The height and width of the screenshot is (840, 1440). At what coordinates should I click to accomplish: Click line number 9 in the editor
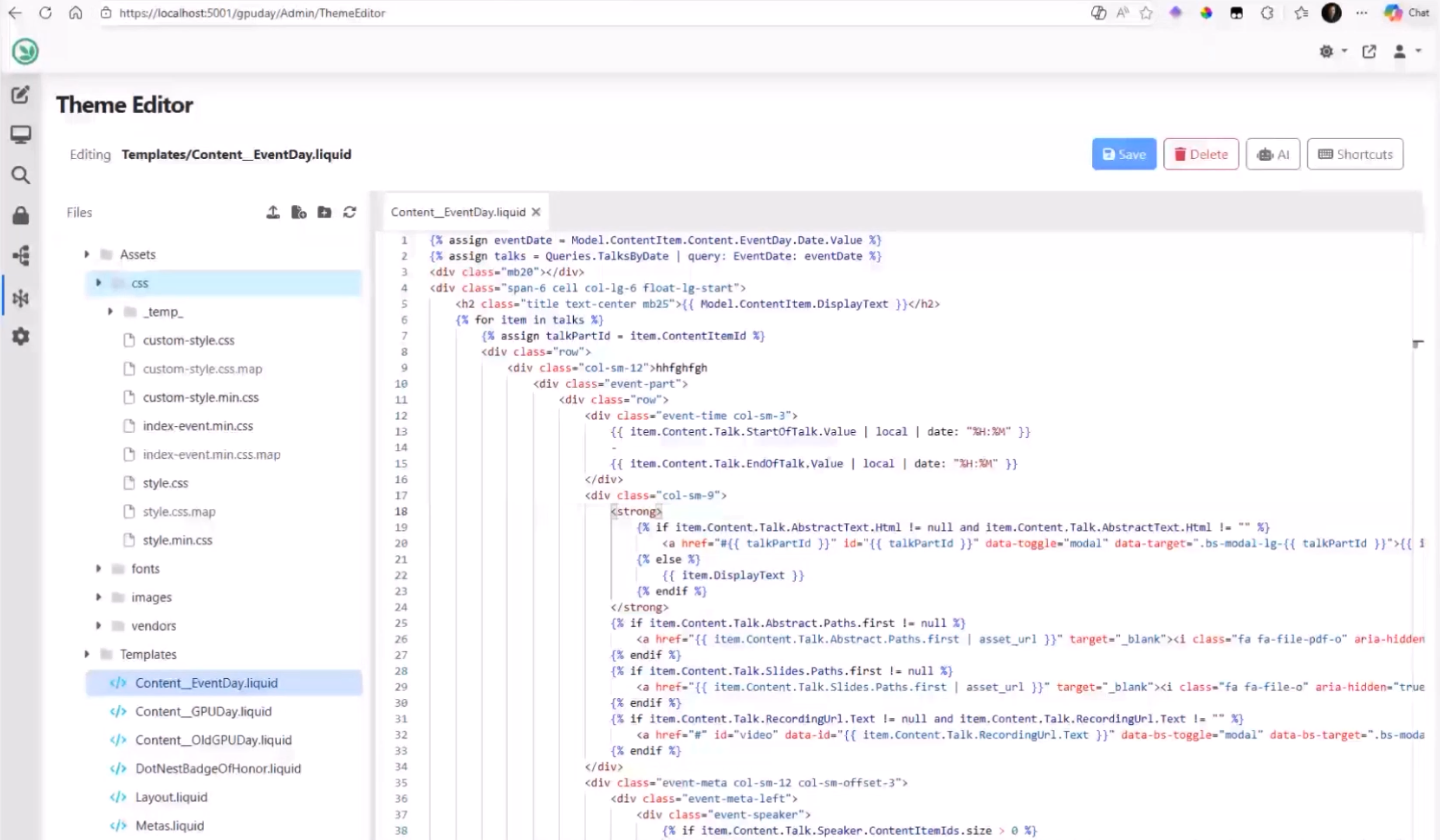coord(403,368)
